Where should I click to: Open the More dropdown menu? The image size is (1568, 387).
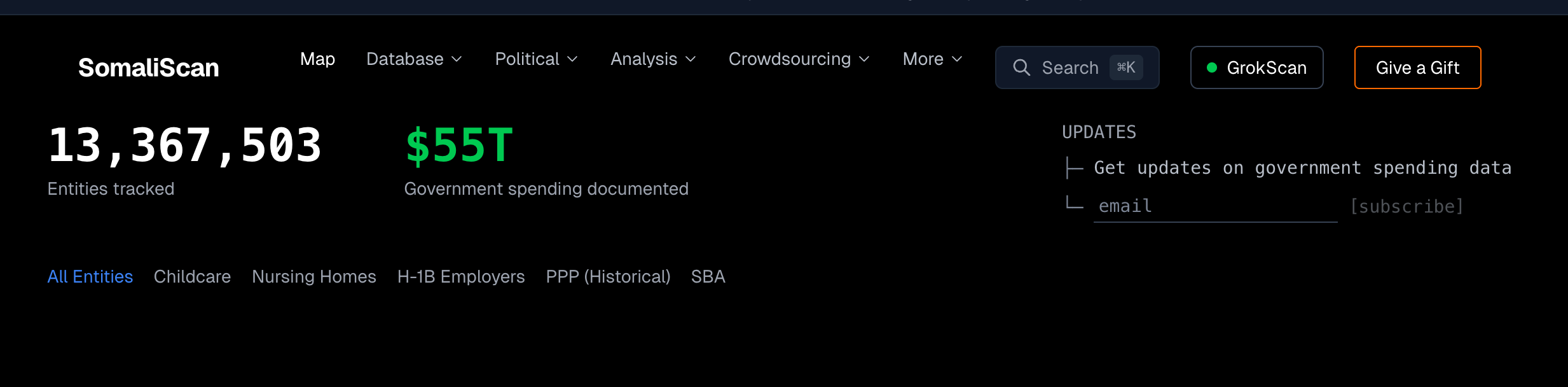(932, 59)
